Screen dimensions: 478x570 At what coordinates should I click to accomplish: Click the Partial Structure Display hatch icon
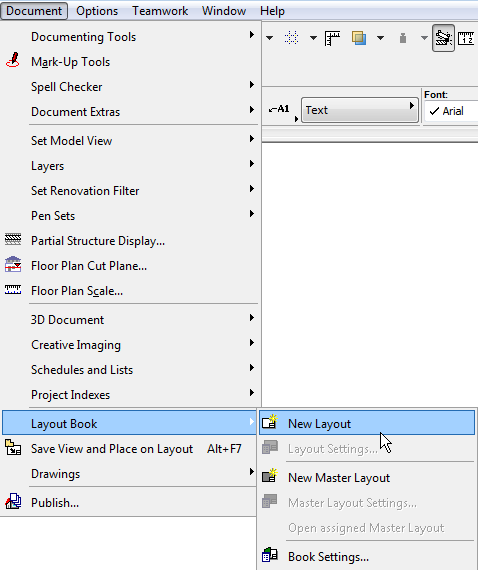click(13, 239)
